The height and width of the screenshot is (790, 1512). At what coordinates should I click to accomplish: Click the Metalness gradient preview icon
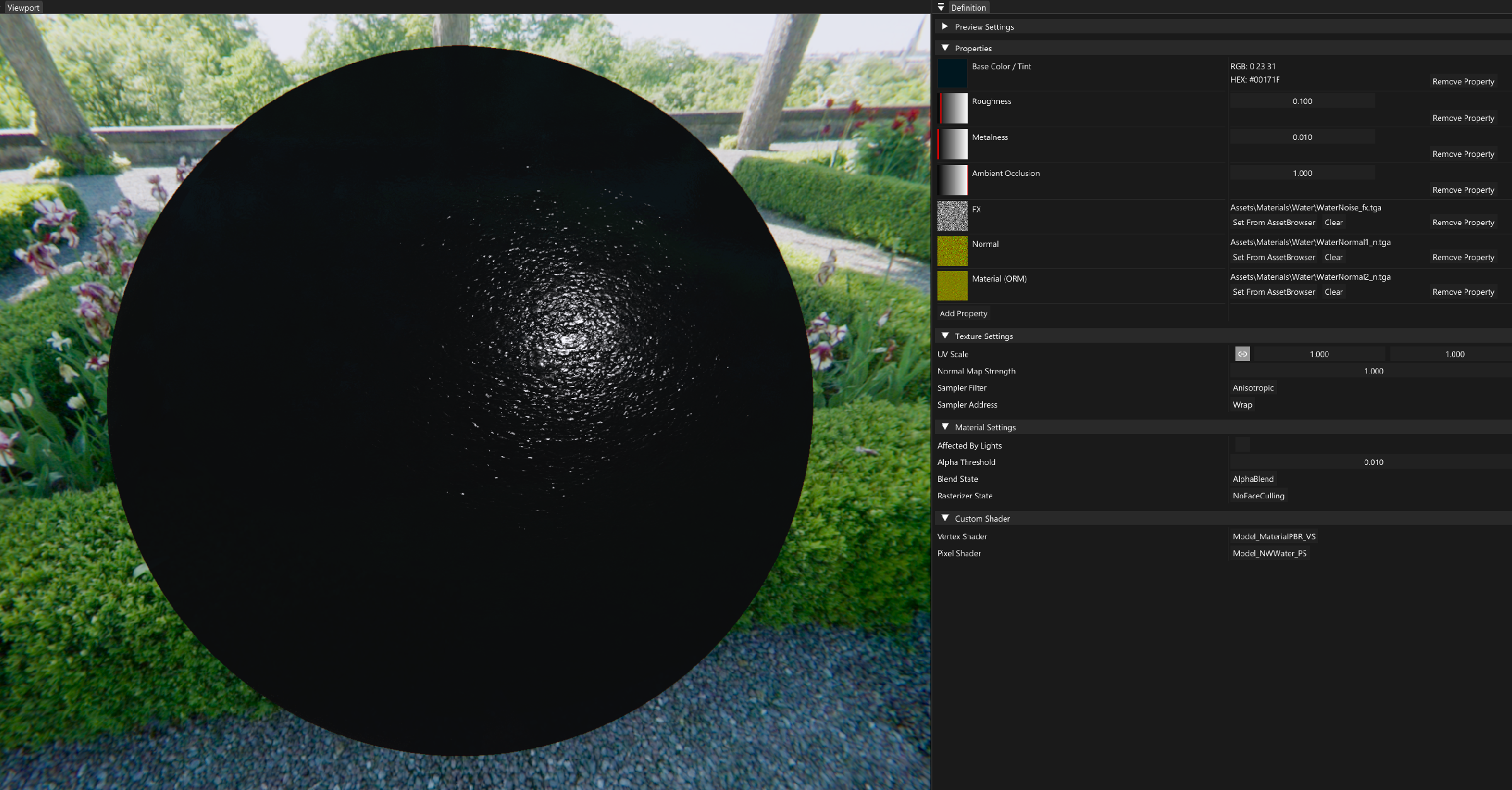pyautogui.click(x=953, y=144)
